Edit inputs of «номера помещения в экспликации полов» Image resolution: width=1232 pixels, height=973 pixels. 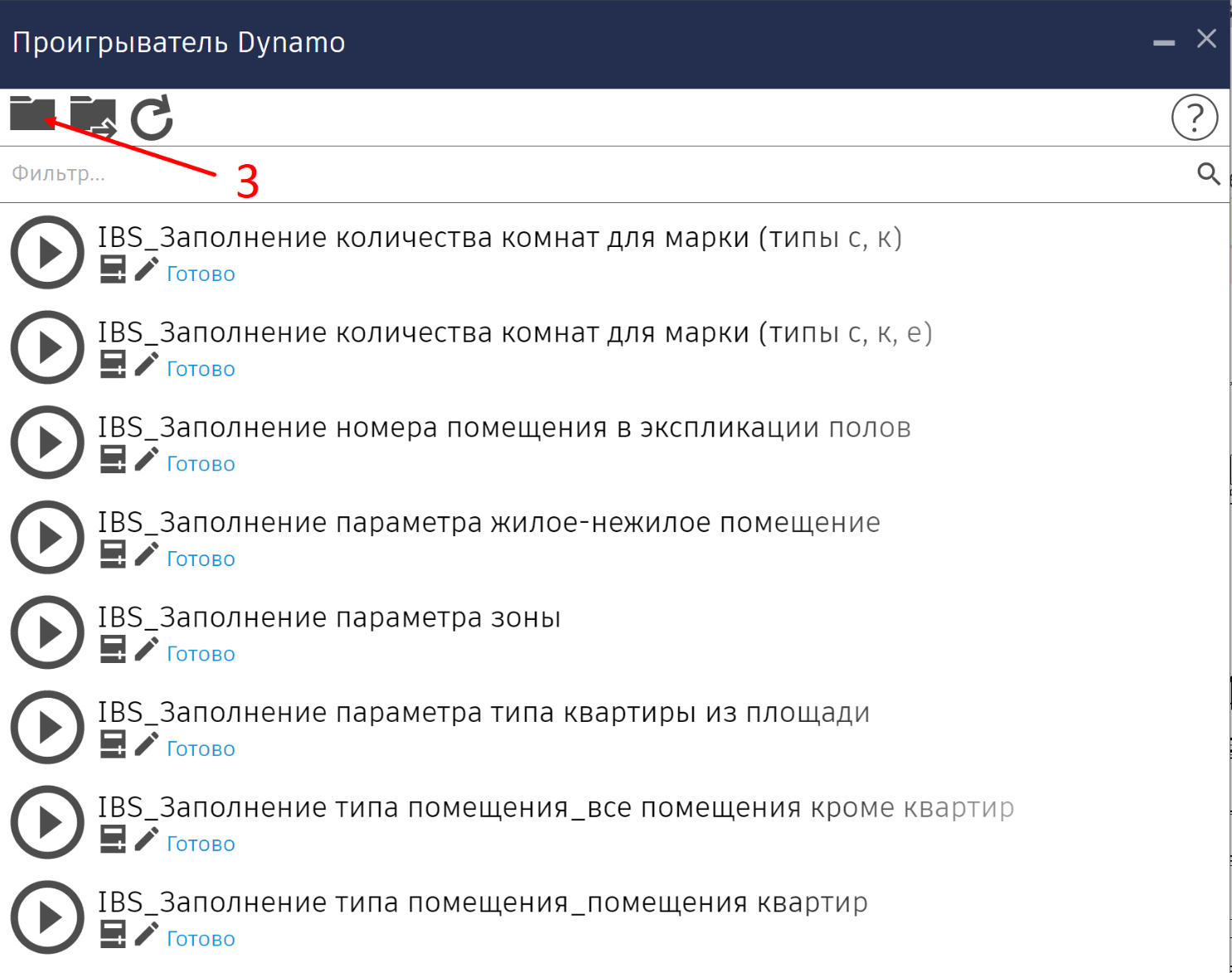[x=113, y=459]
